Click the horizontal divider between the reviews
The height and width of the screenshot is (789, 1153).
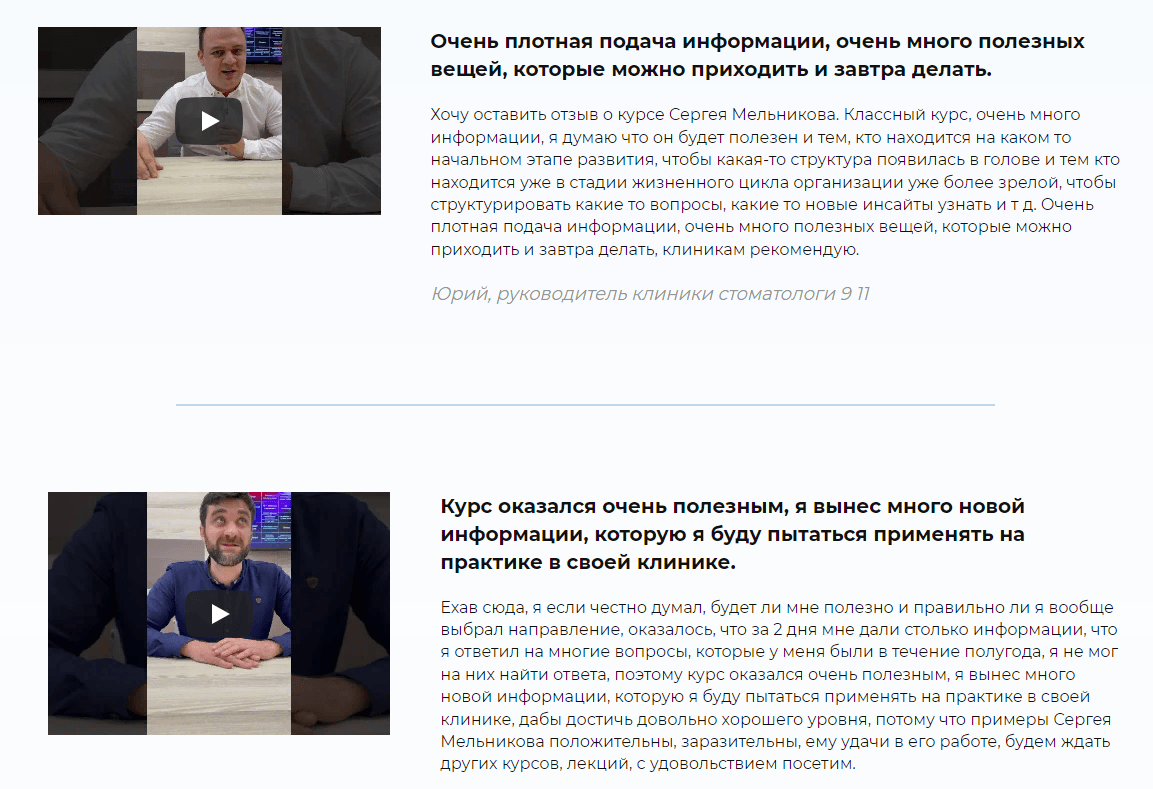[x=585, y=404]
